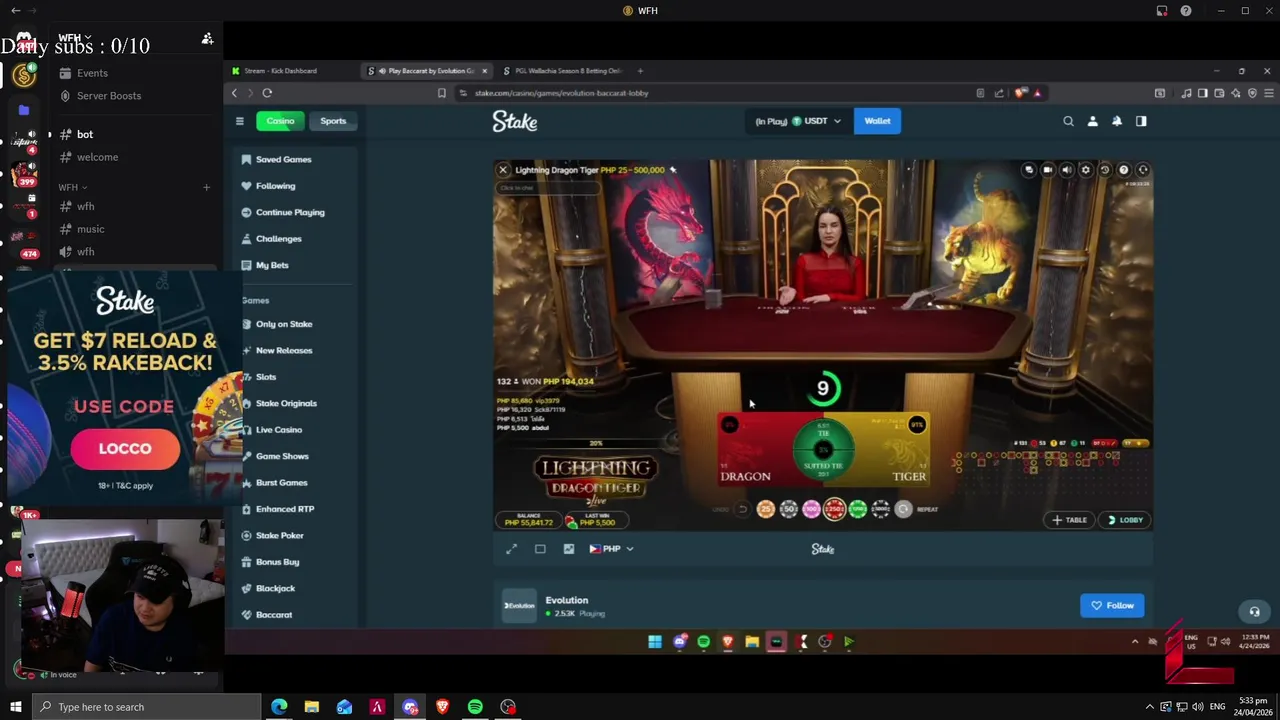Open Stake Poker category
The image size is (1280, 720).
[x=279, y=536]
